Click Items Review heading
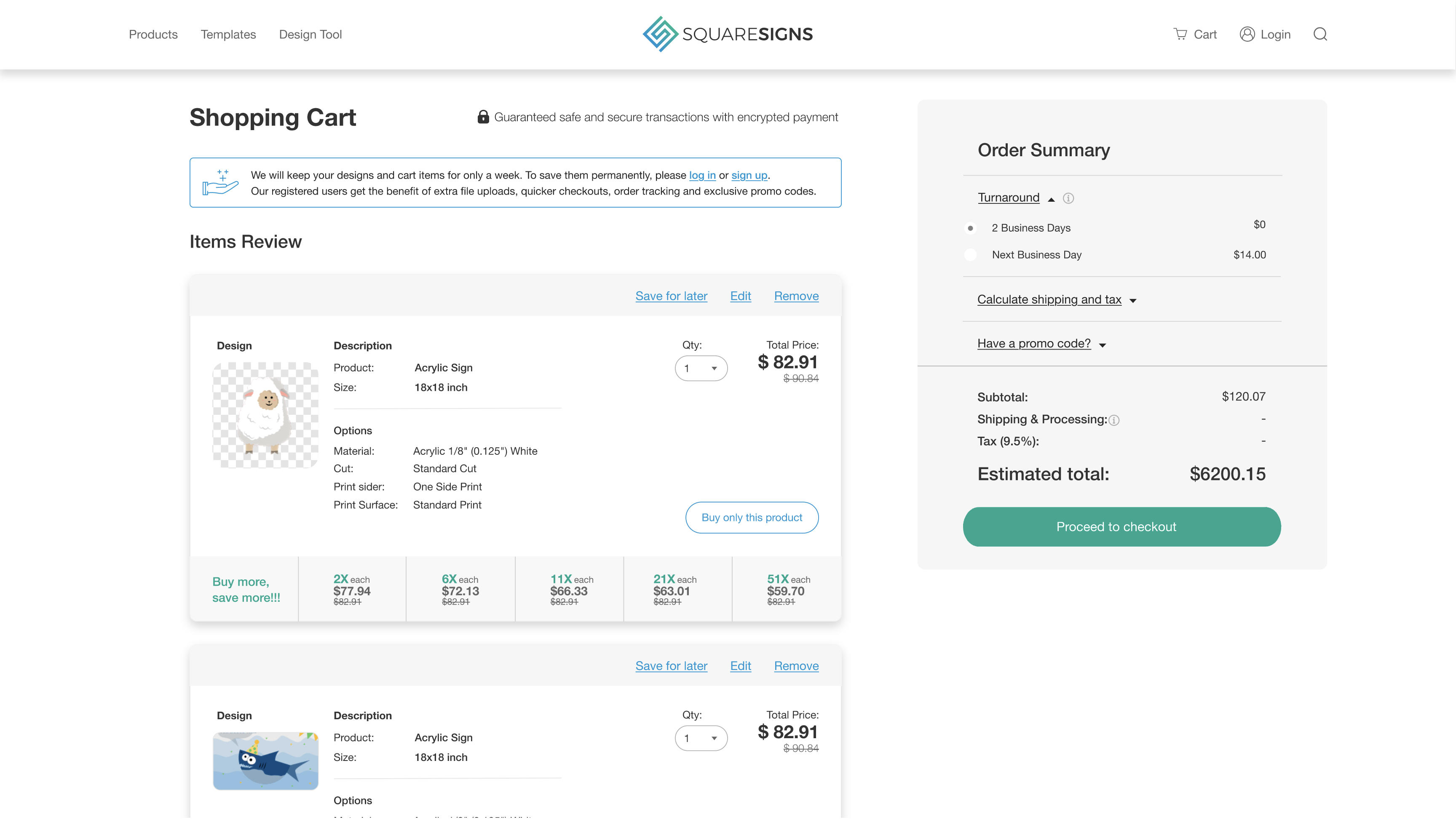This screenshot has height=838, width=1456. tap(245, 242)
